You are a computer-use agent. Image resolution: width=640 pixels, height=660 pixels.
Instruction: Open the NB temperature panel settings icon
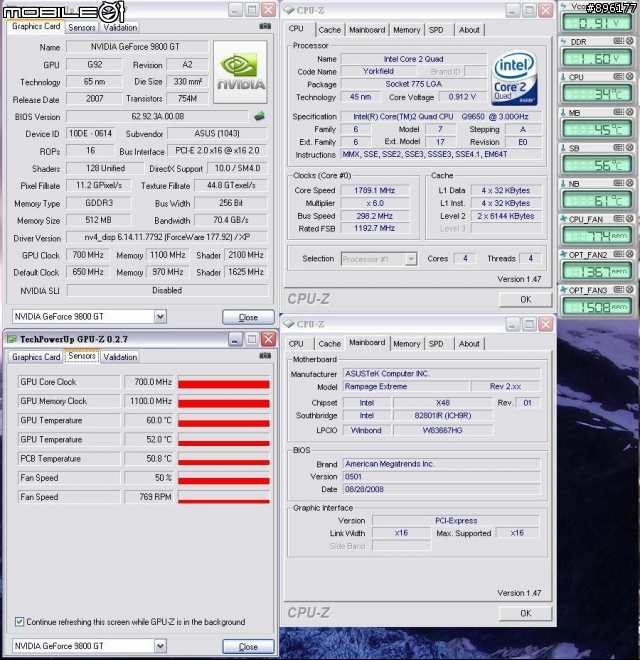[619, 183]
